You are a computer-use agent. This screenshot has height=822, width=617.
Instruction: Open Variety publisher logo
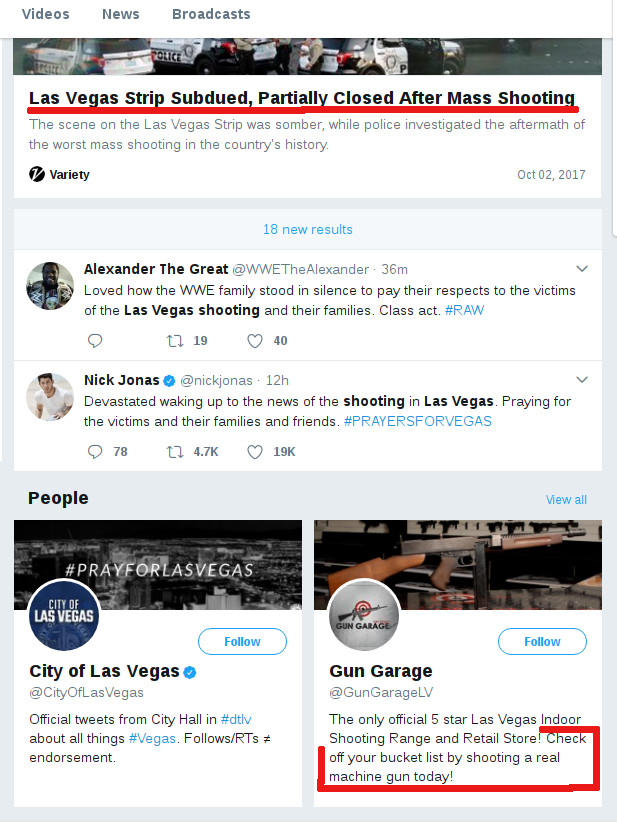[x=37, y=174]
